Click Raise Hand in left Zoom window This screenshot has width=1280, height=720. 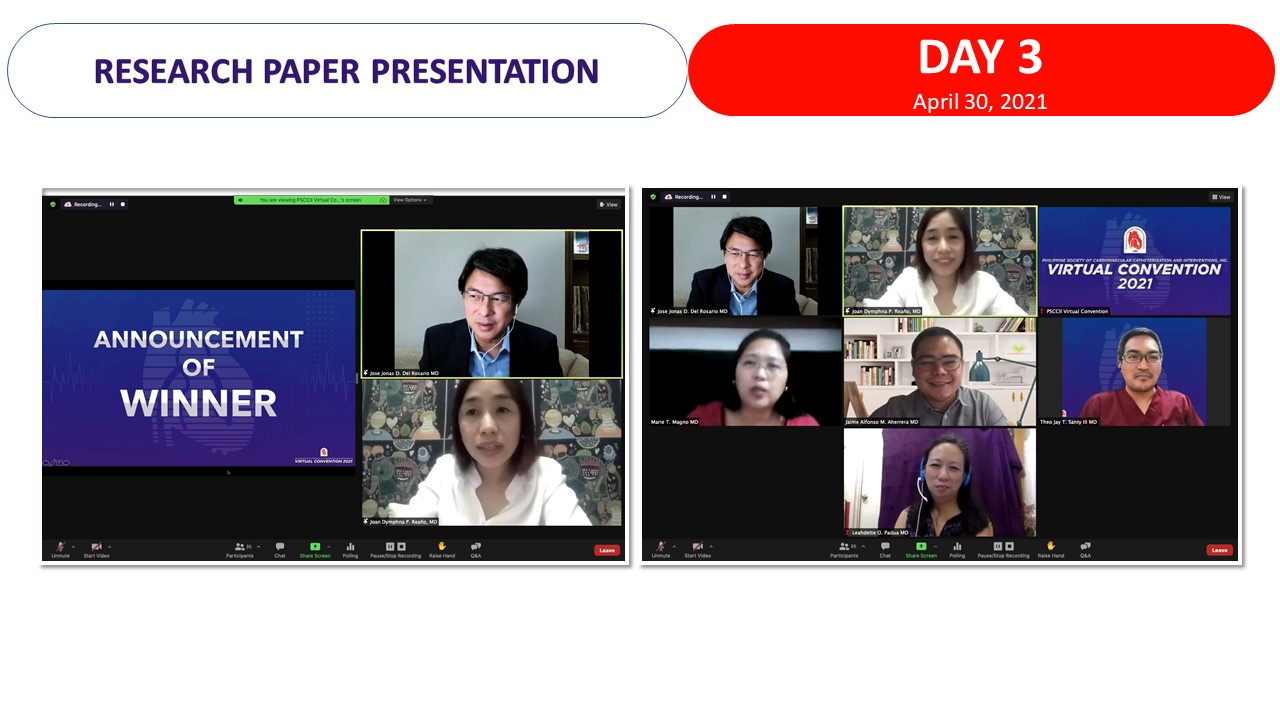pos(441,548)
